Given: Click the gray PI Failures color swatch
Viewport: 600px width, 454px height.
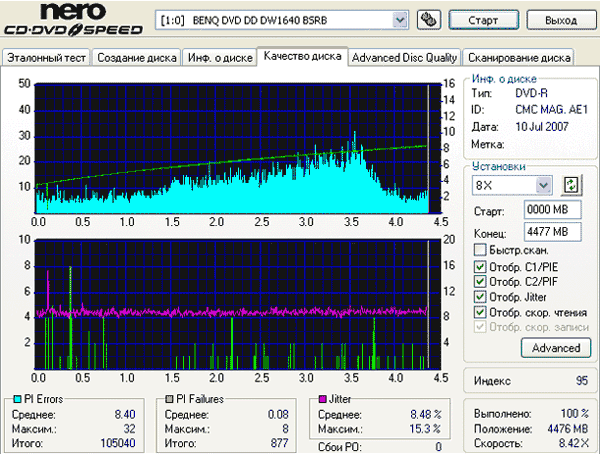Looking at the screenshot, I should [x=169, y=399].
